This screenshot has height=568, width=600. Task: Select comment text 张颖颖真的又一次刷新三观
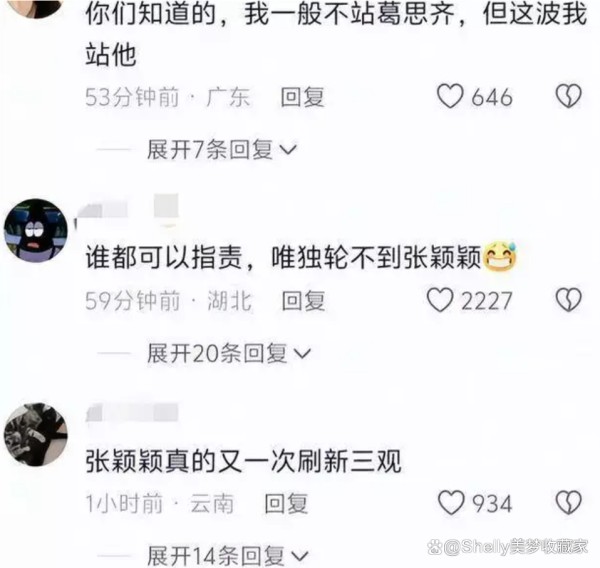[244, 461]
